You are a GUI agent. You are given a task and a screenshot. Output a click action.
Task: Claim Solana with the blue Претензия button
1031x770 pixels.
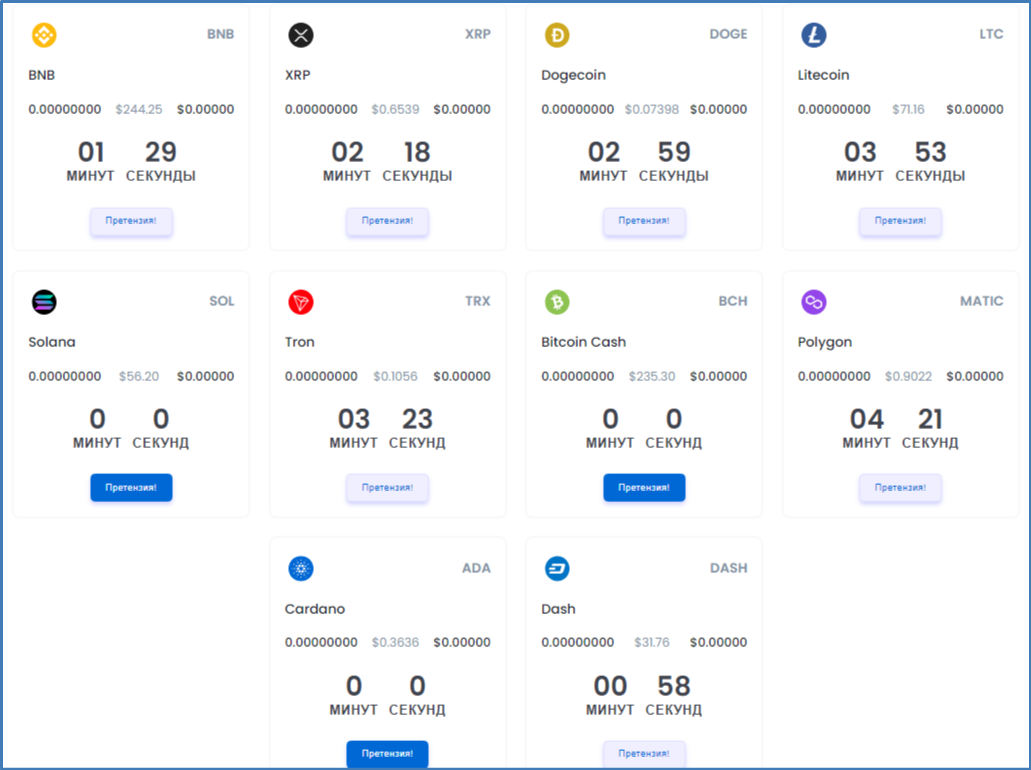(x=131, y=487)
